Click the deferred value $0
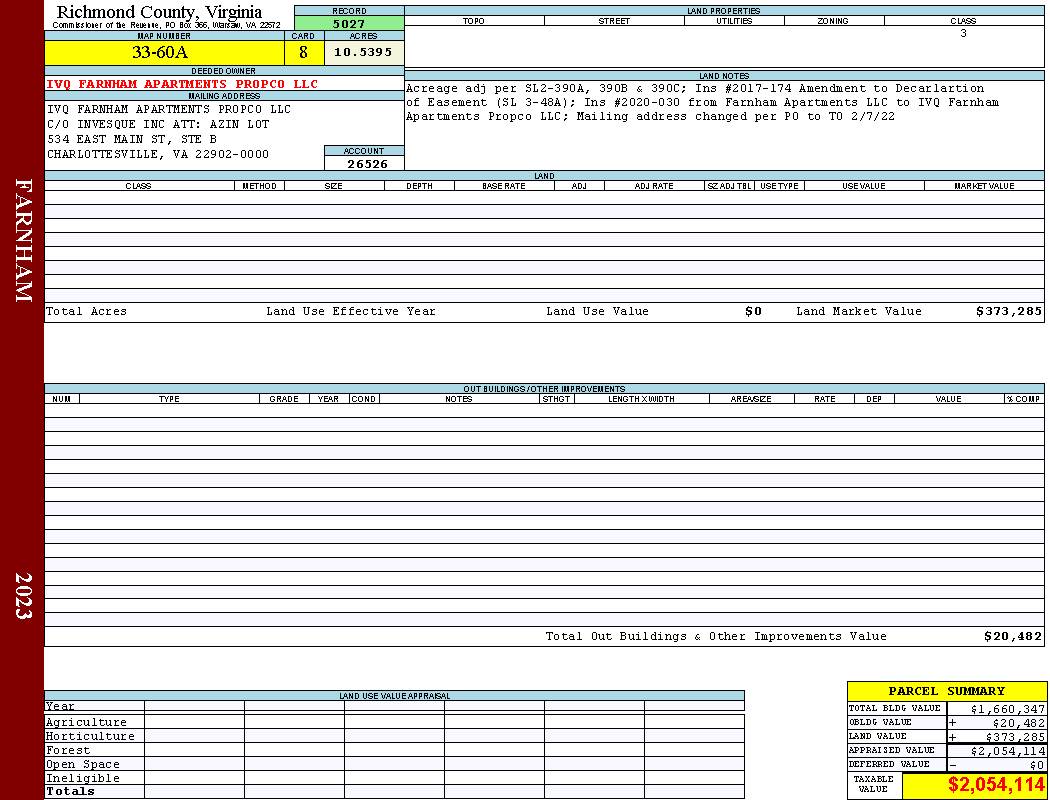This screenshot has height=800, width=1050. 1037,765
